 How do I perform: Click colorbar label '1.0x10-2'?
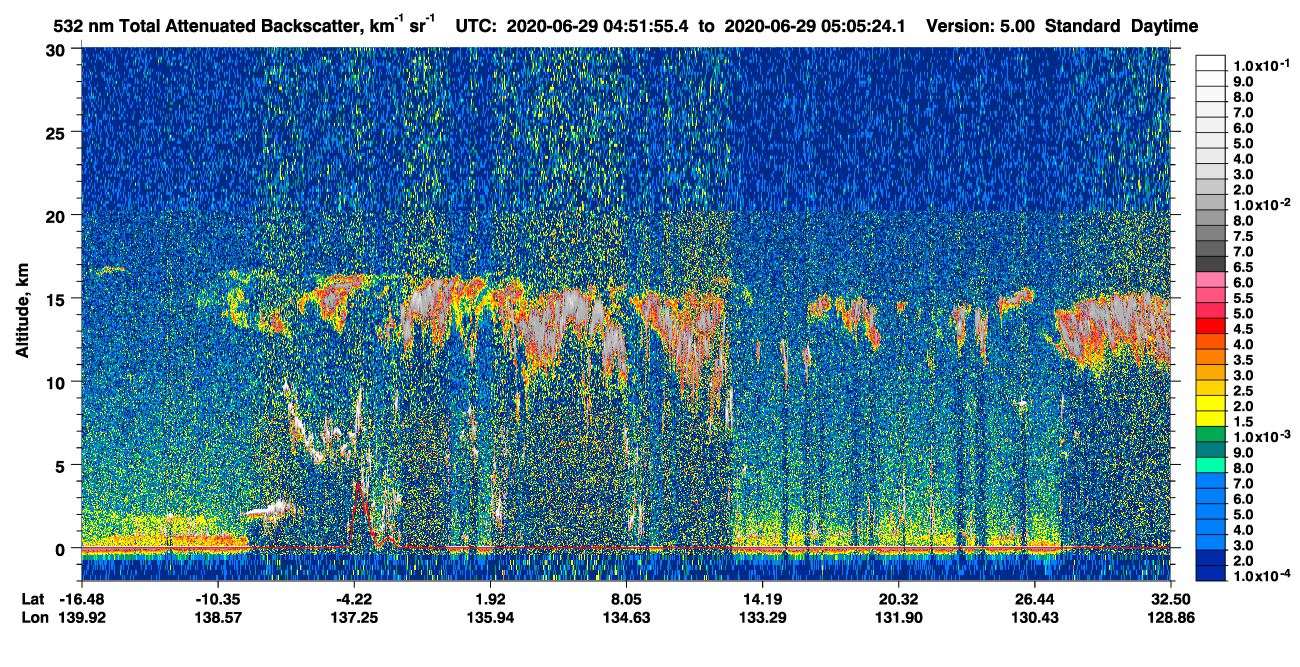click(1261, 203)
